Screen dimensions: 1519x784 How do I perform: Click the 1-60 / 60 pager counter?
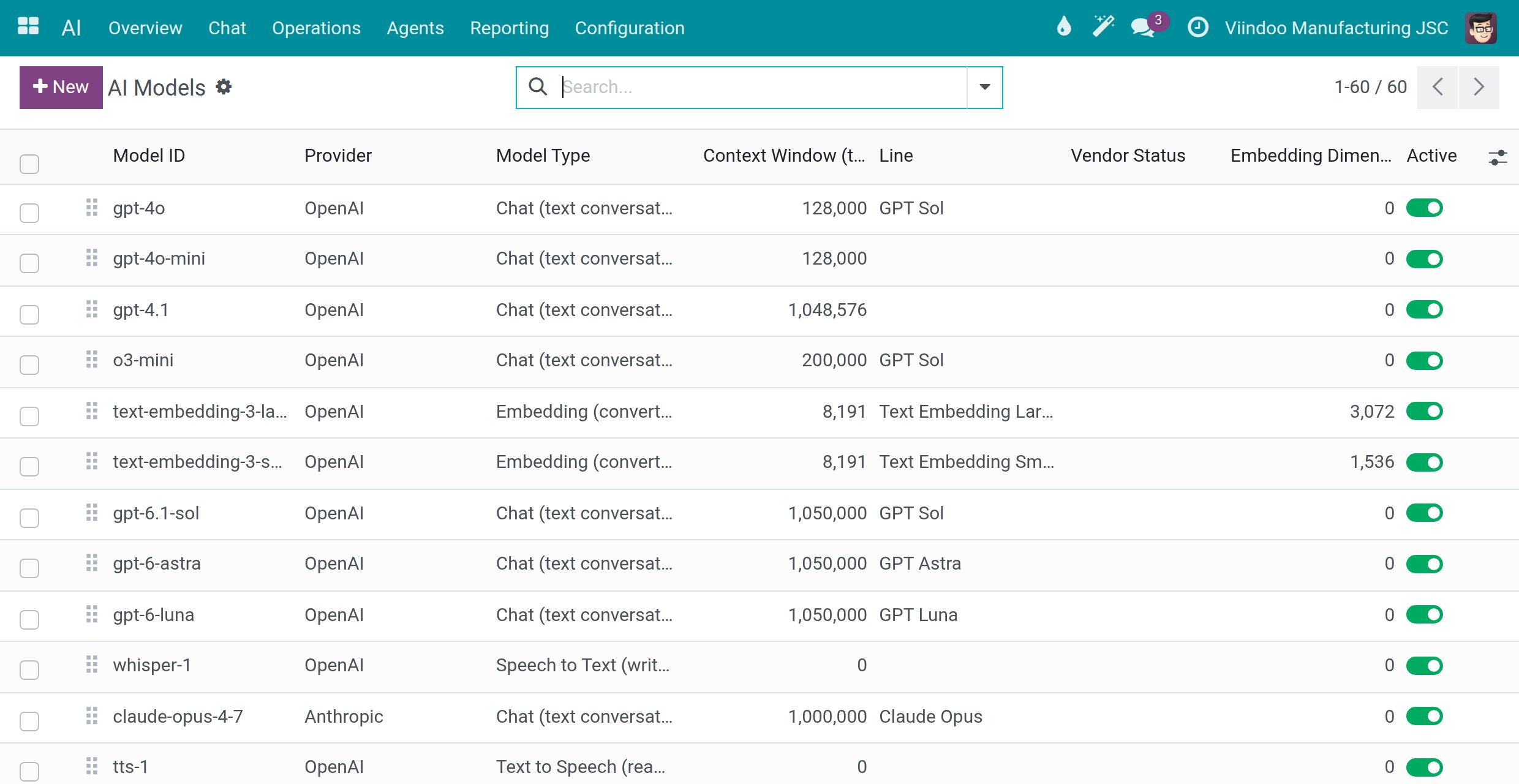tap(1371, 87)
